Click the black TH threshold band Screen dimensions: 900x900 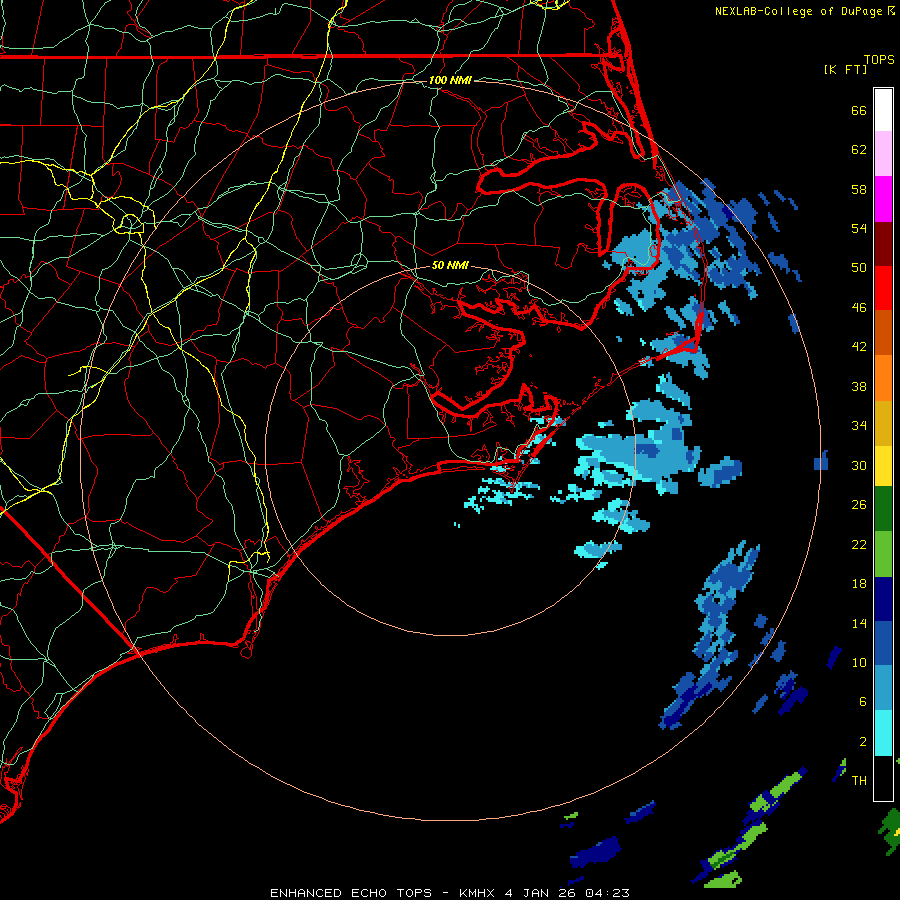click(883, 778)
